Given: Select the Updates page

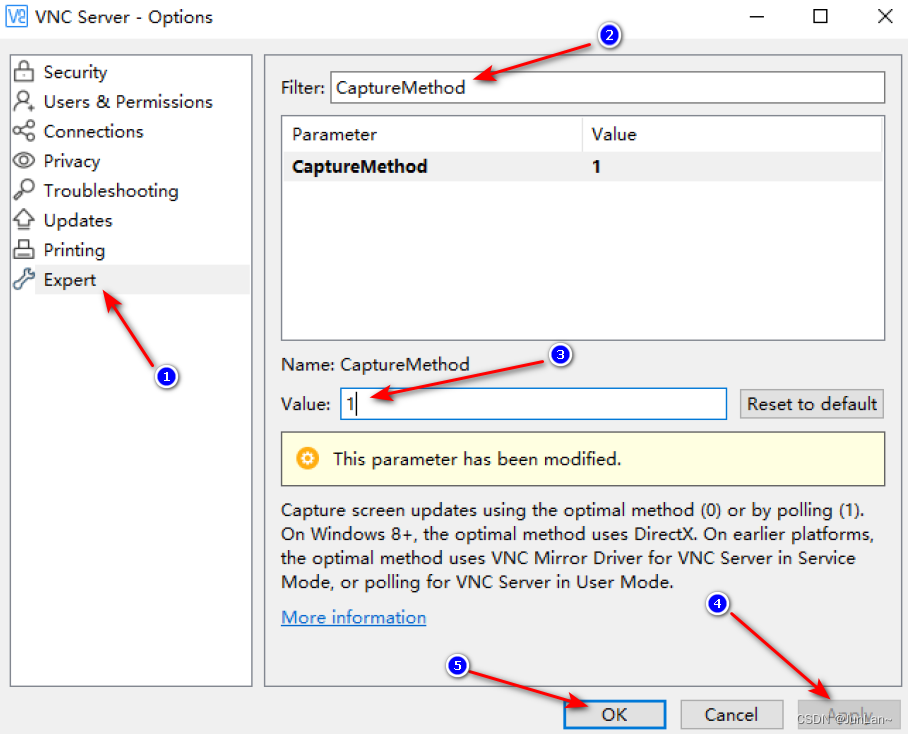Looking at the screenshot, I should point(78,221).
